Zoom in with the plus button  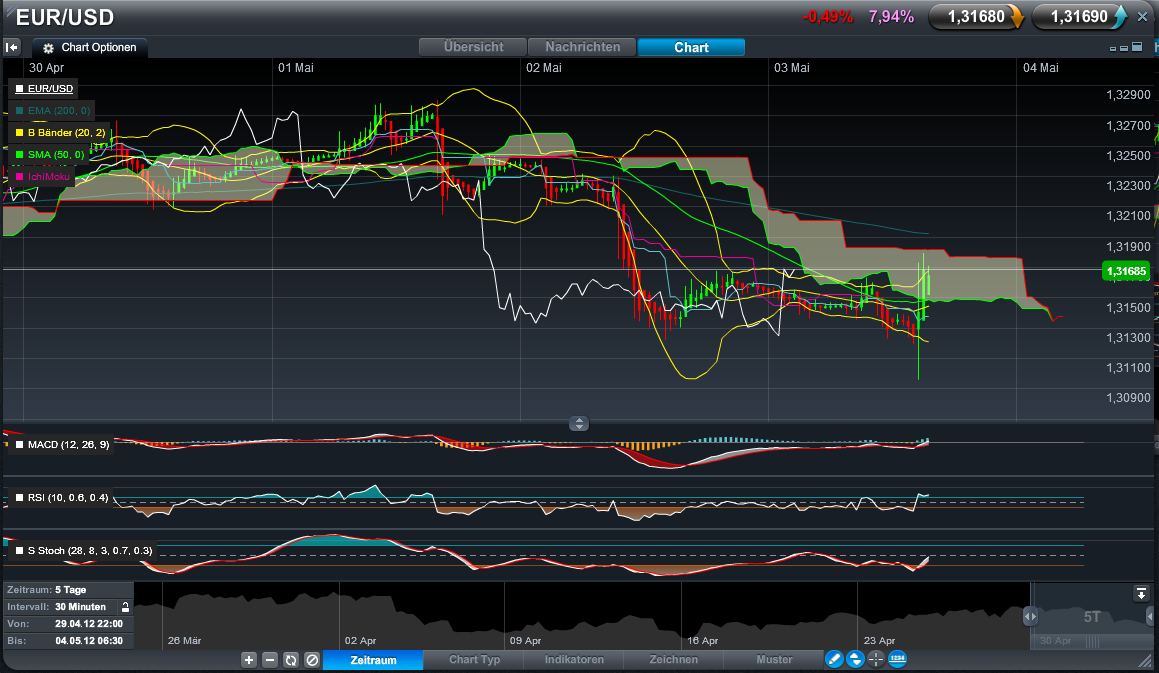pos(249,660)
